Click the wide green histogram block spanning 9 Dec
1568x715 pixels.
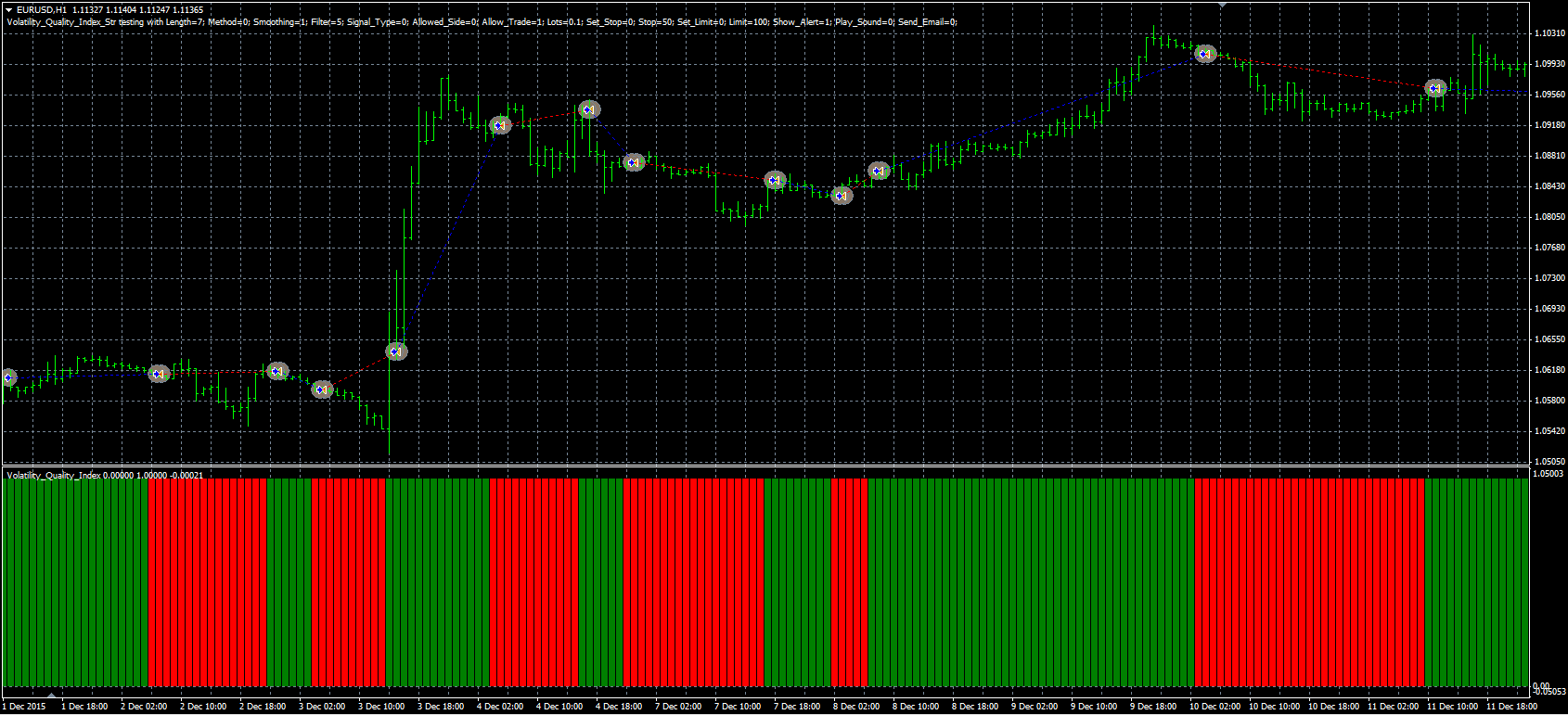click(x=1031, y=582)
